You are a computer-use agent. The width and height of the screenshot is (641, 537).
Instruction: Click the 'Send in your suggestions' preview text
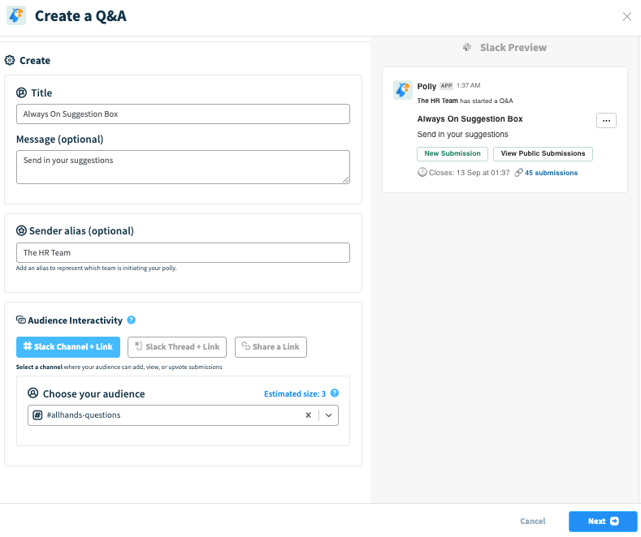[x=462, y=134]
